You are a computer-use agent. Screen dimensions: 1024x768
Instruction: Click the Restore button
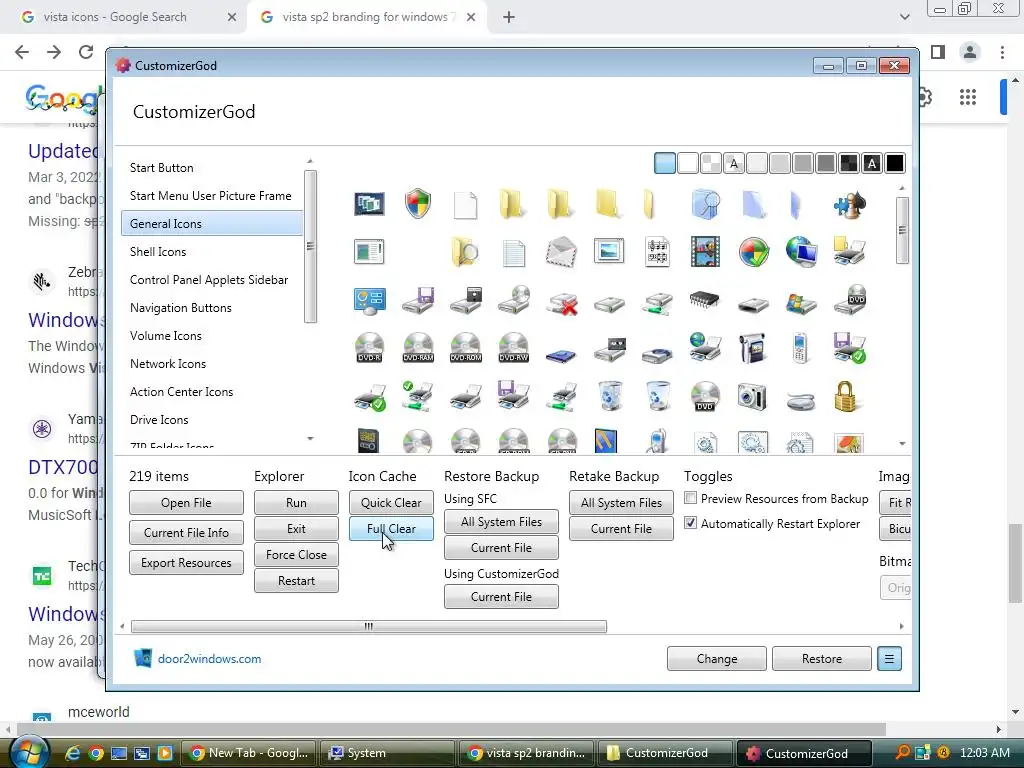(x=822, y=659)
